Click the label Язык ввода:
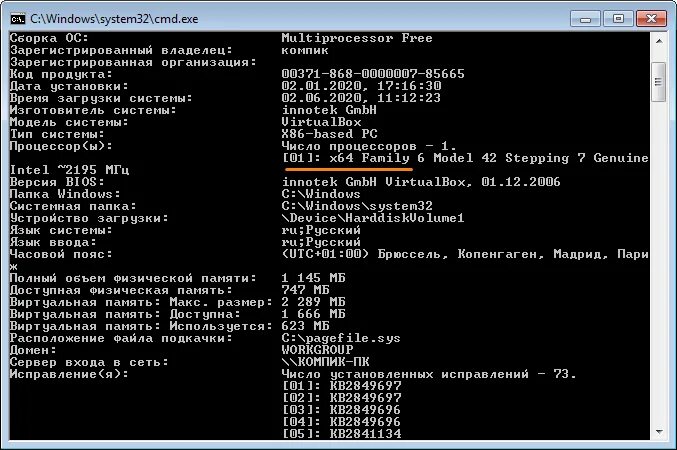Screen dimensions: 677x450 coord(53,242)
